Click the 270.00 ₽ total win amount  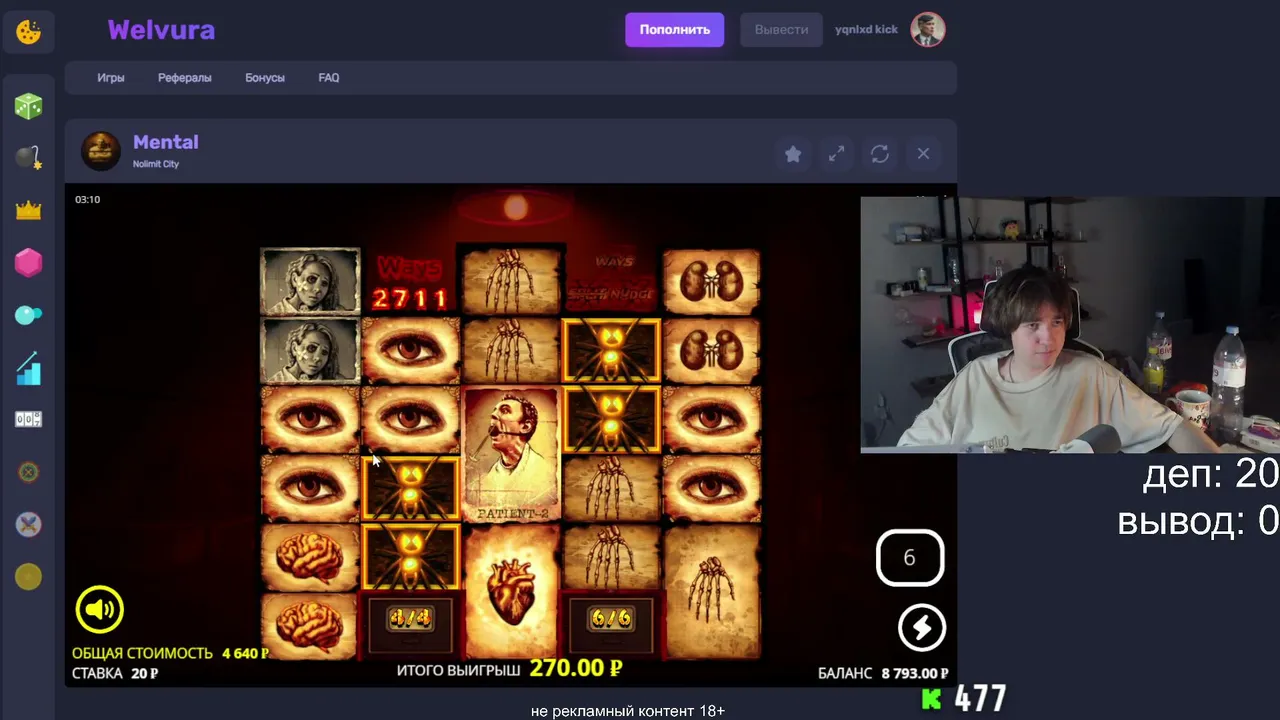(x=576, y=668)
